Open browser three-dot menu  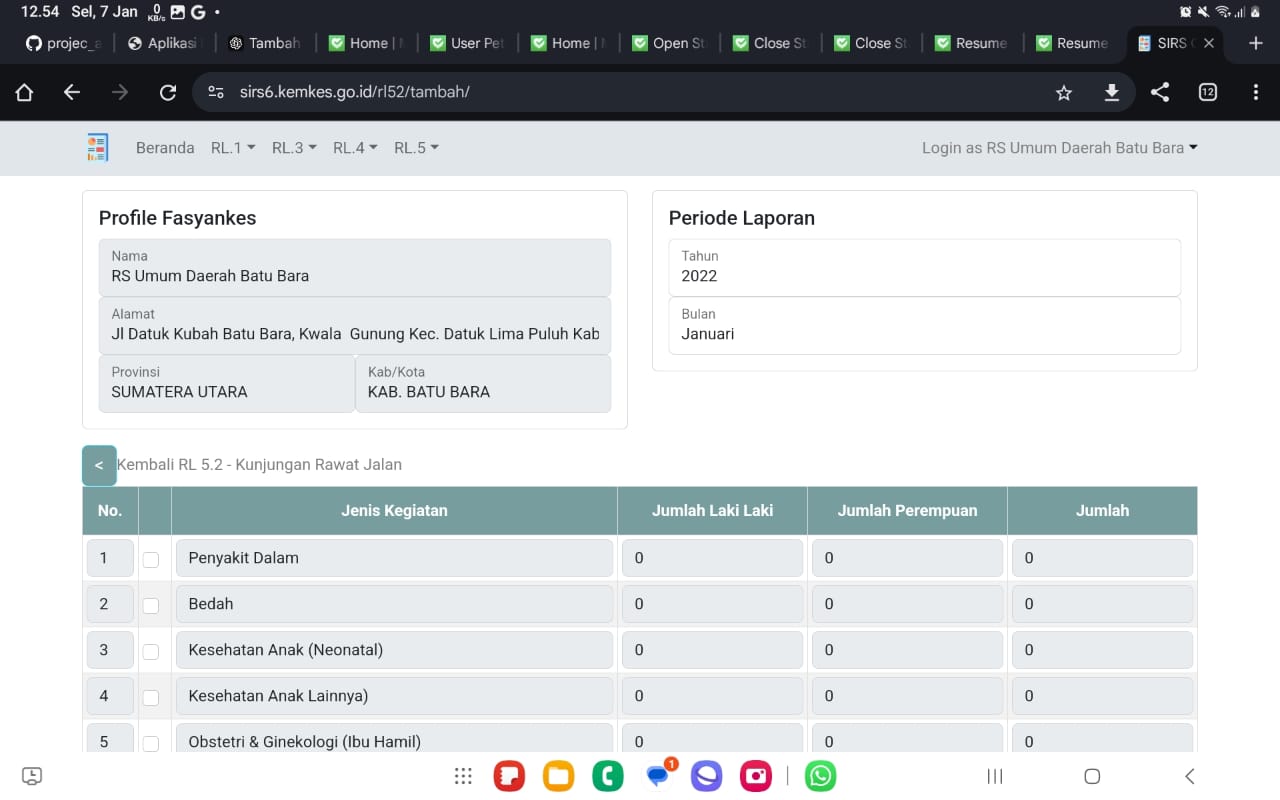(1256, 92)
